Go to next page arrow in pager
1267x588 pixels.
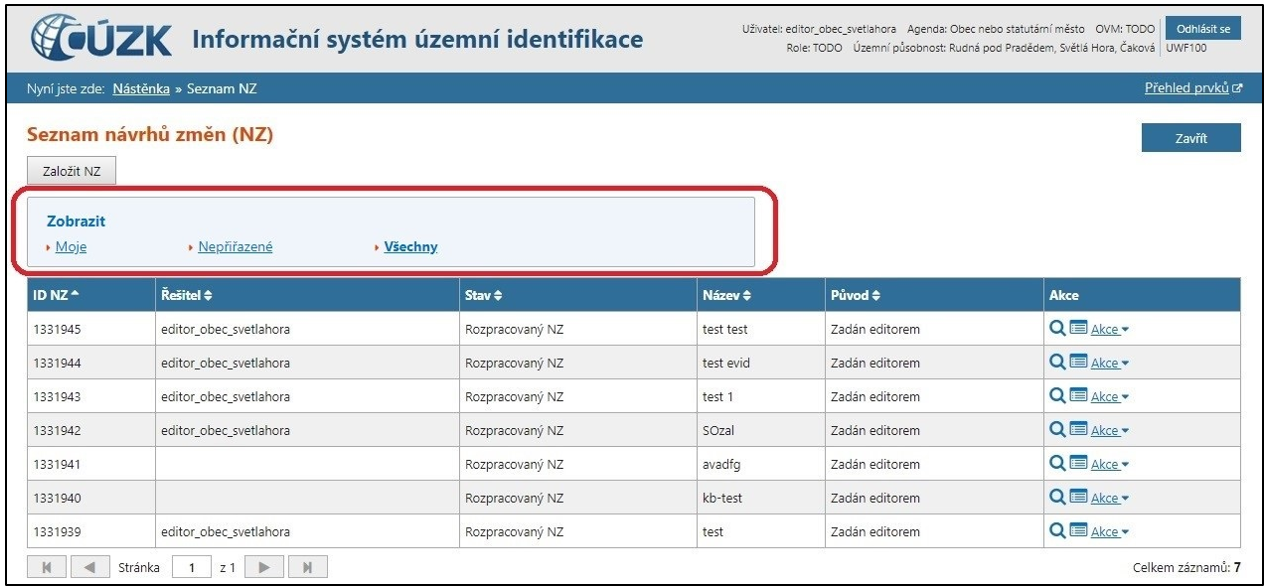point(265,568)
